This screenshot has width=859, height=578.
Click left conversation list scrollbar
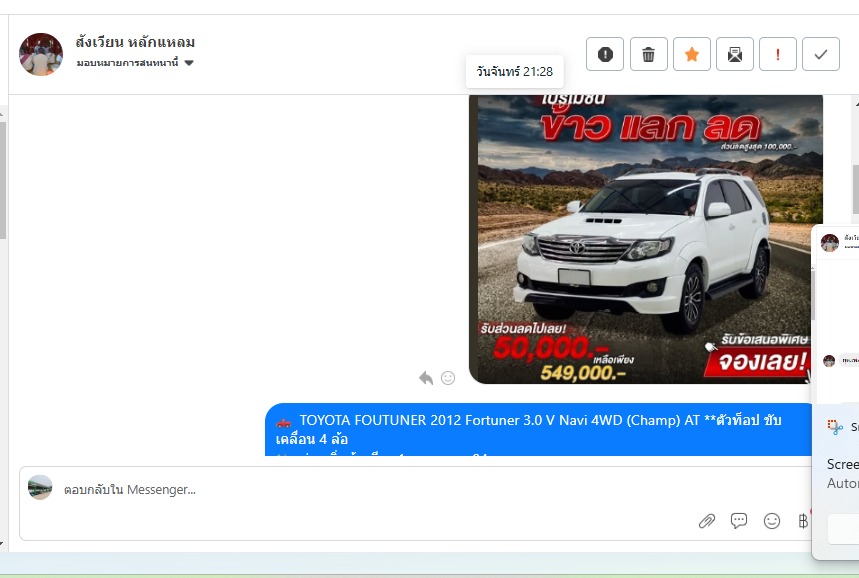click(3, 180)
